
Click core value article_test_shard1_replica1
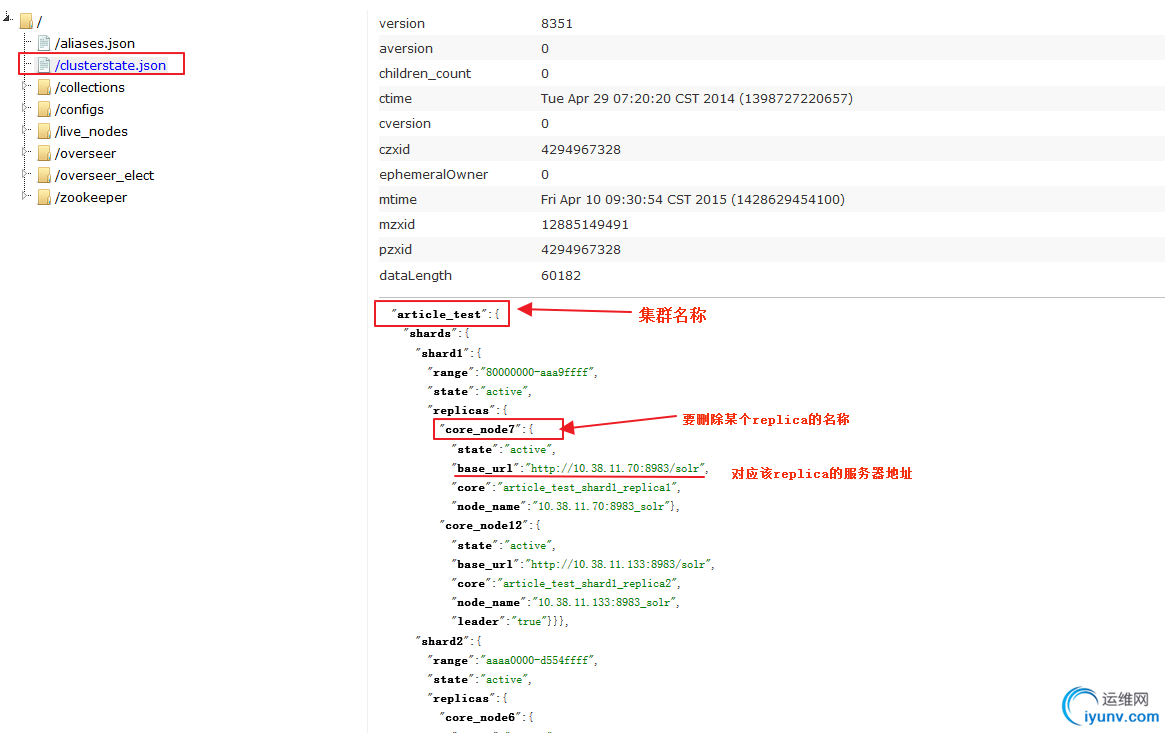pos(588,487)
